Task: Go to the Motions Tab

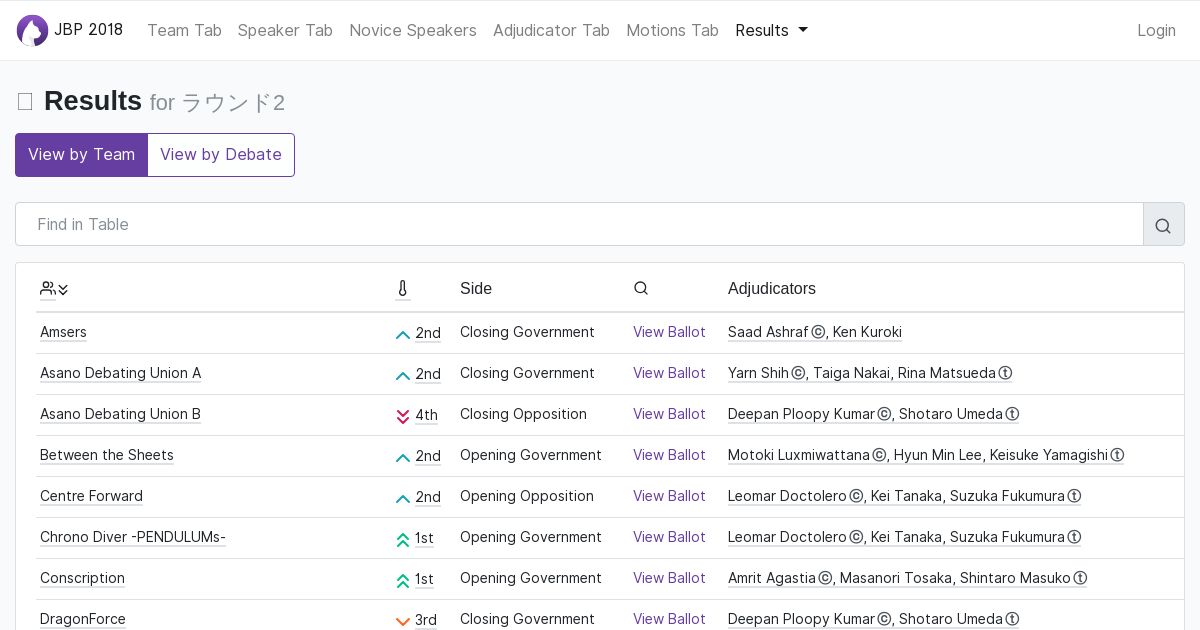Action: pos(672,31)
